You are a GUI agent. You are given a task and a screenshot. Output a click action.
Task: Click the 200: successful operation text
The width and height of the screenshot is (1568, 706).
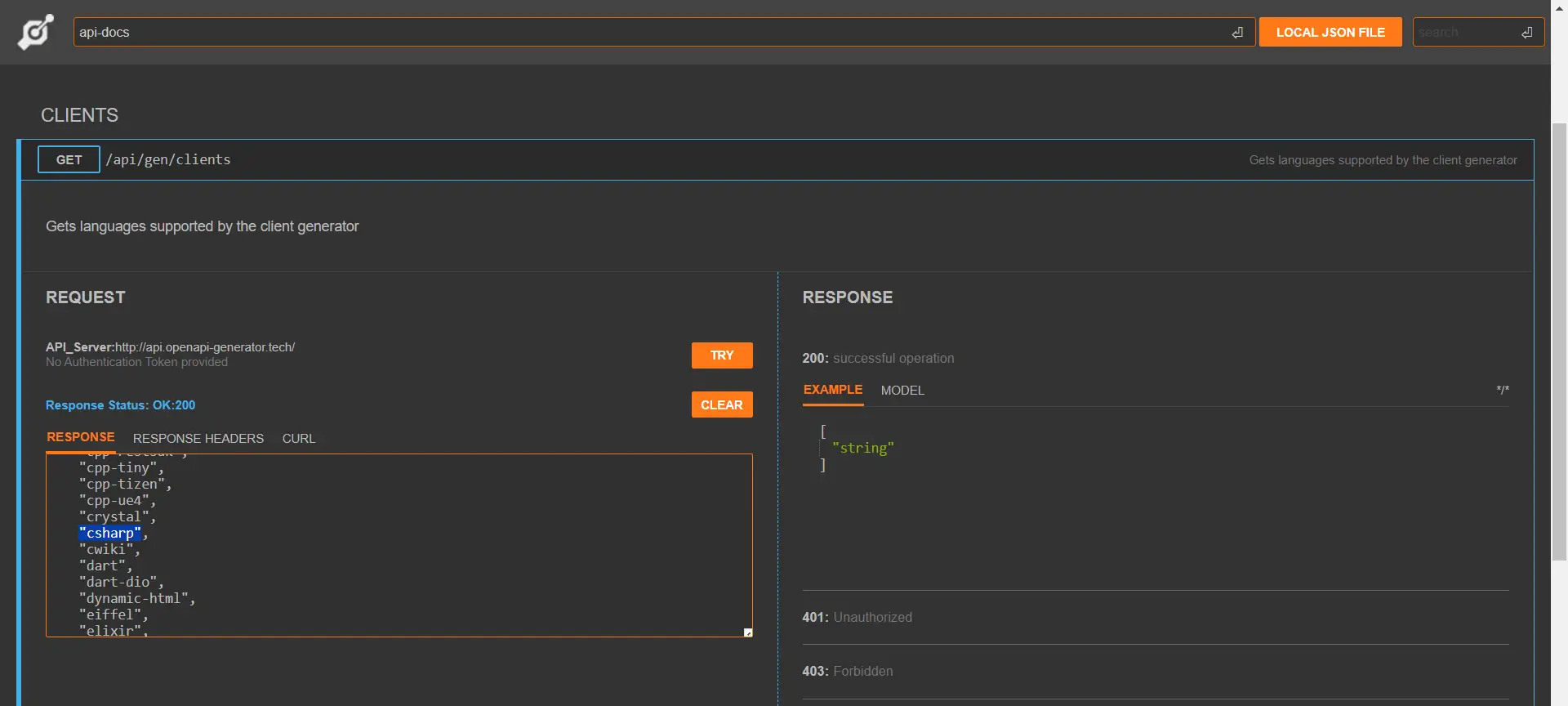(878, 358)
